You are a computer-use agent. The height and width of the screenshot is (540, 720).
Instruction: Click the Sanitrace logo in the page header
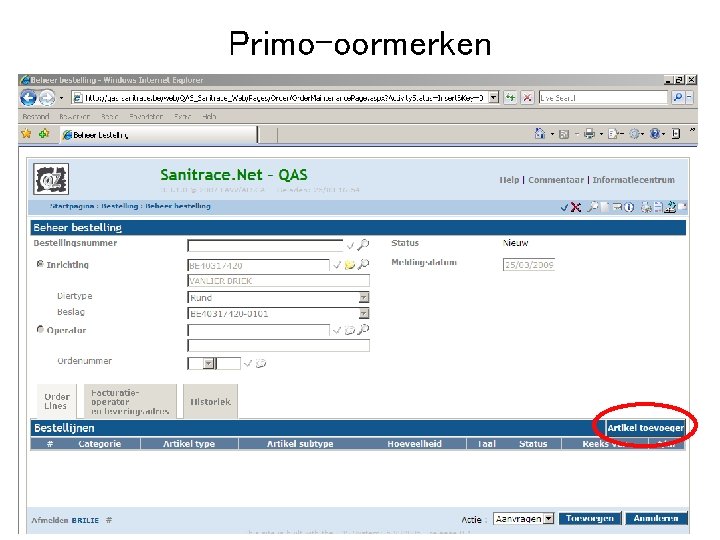click(x=51, y=179)
